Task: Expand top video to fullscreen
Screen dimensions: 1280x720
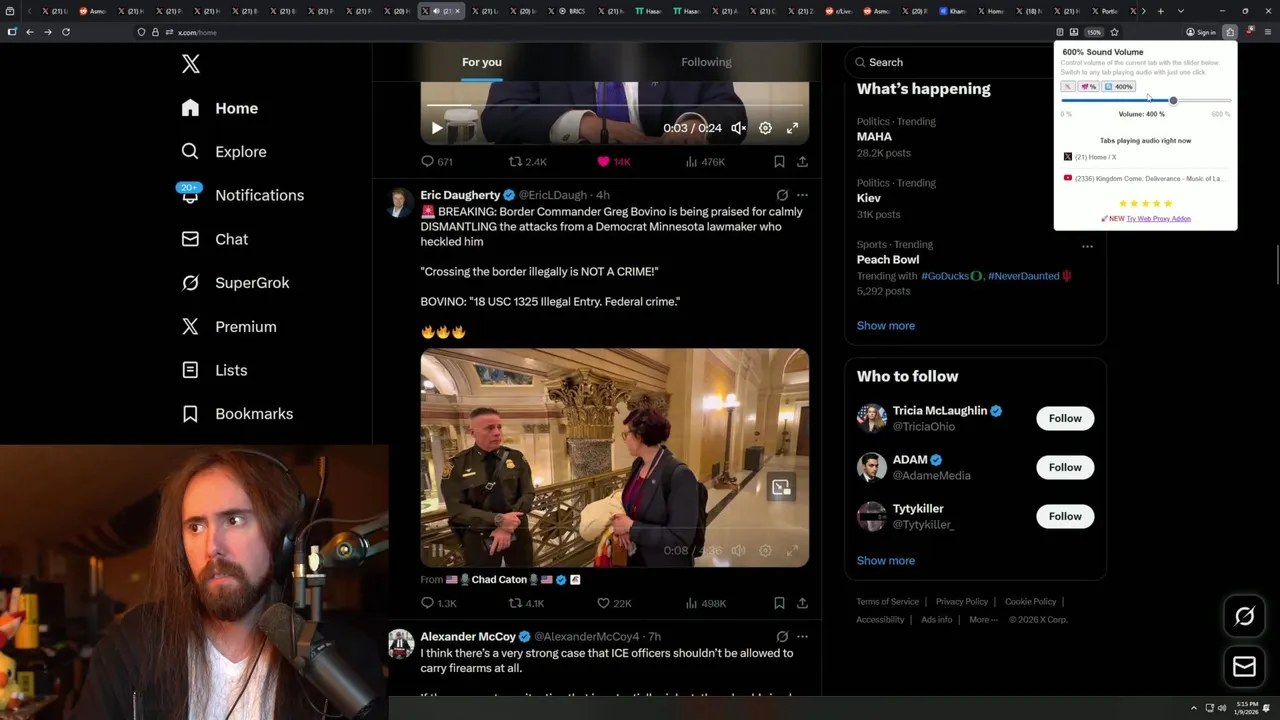Action: (x=792, y=128)
